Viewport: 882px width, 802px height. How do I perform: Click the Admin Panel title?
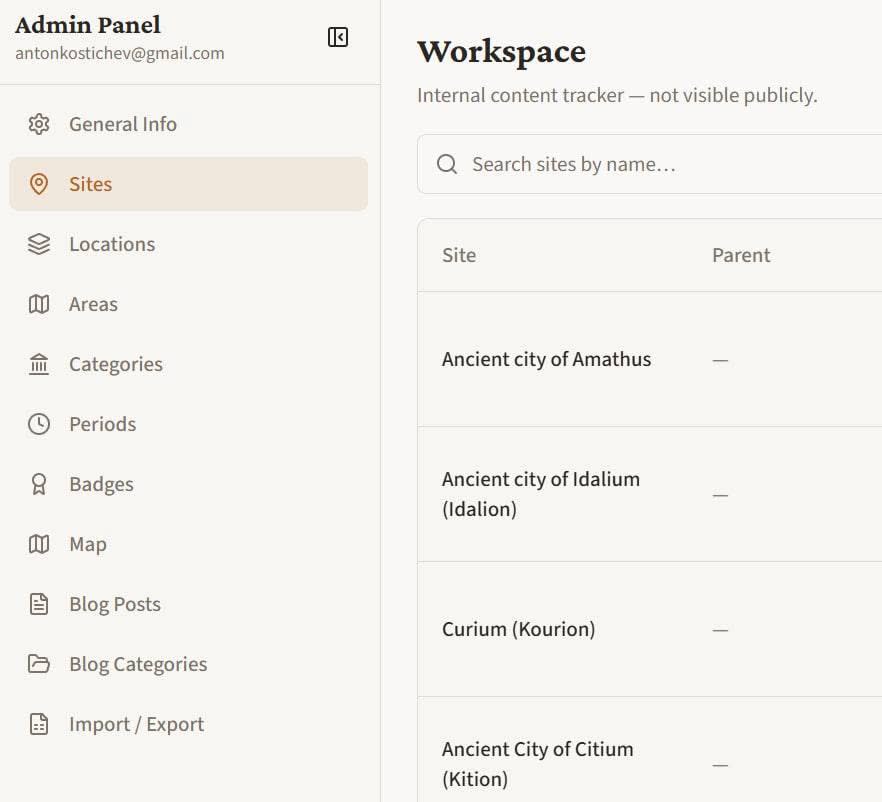click(x=88, y=25)
